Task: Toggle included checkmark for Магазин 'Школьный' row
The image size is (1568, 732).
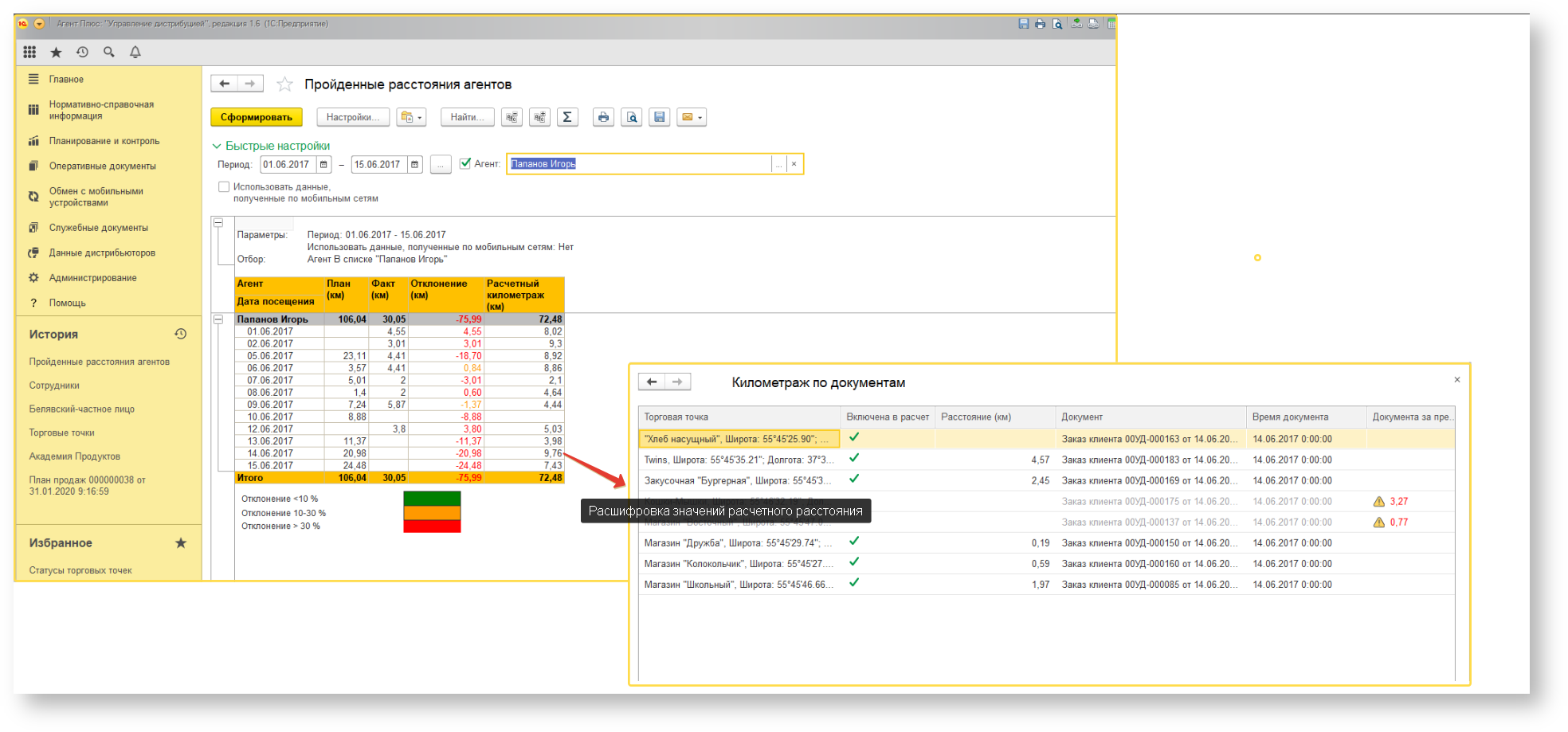Action: (854, 582)
